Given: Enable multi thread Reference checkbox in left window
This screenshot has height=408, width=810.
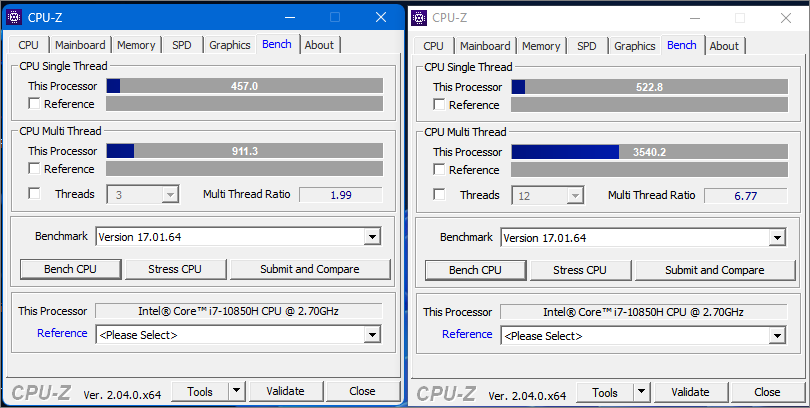Looking at the screenshot, I should pos(34,169).
